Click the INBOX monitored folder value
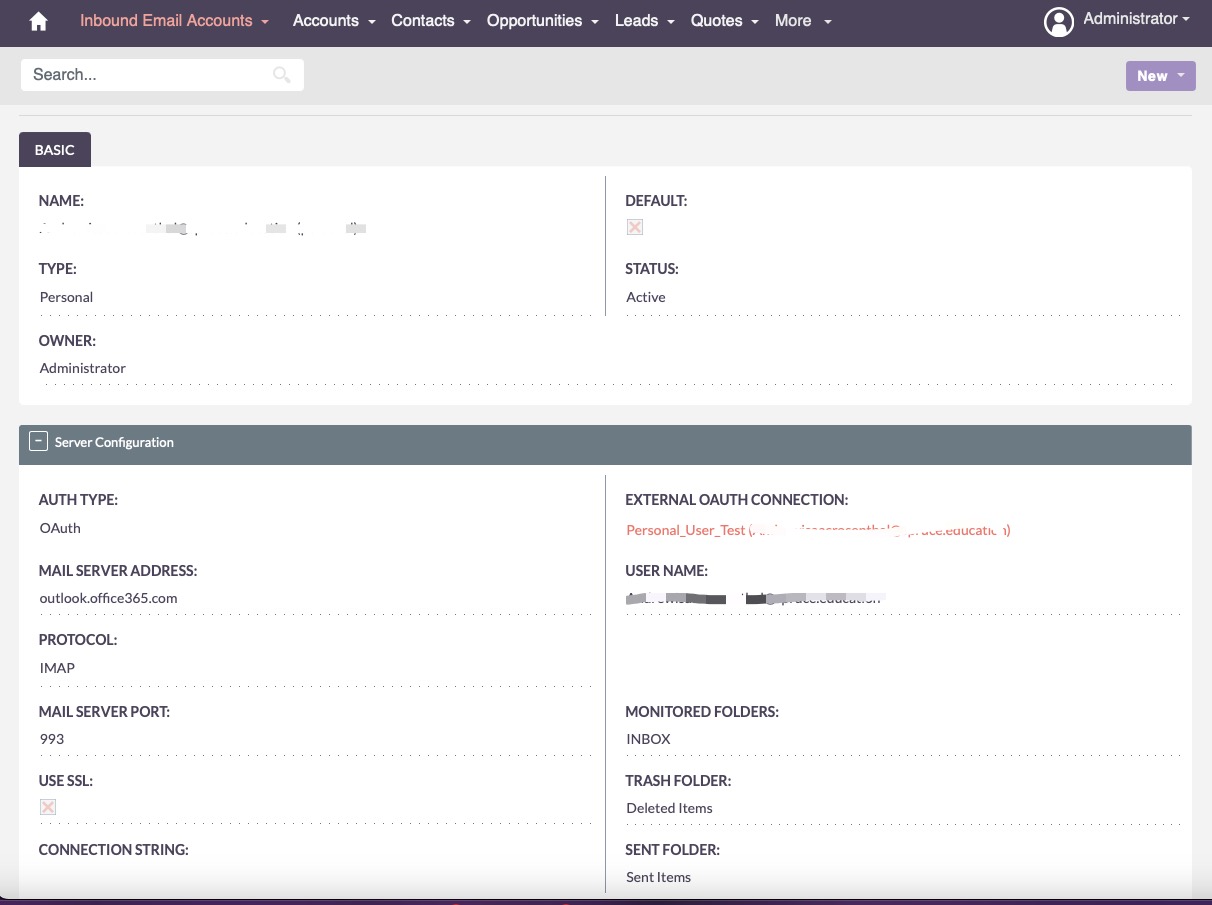1212x905 pixels. point(648,739)
